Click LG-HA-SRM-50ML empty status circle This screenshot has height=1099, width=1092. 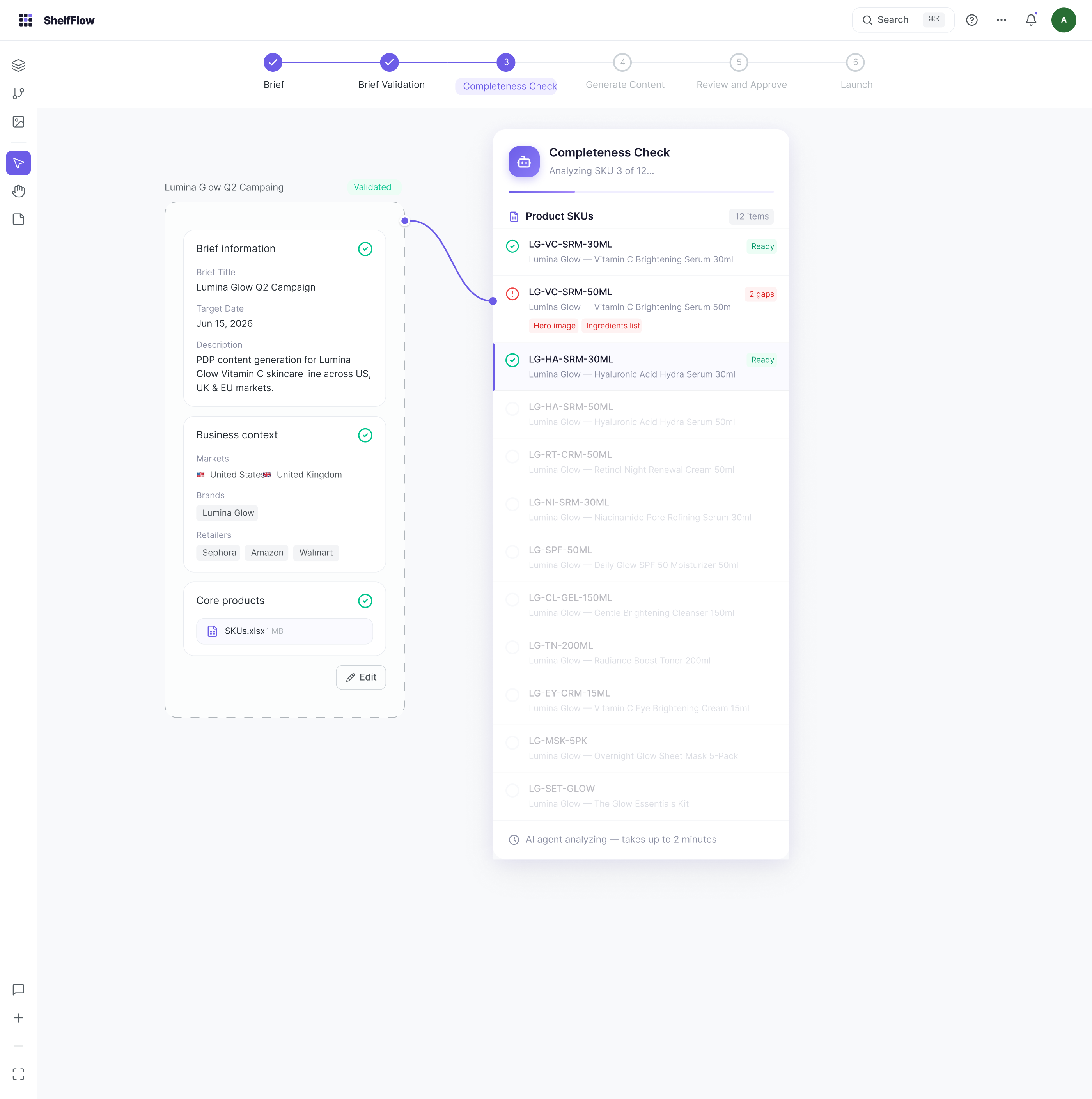pos(512,408)
